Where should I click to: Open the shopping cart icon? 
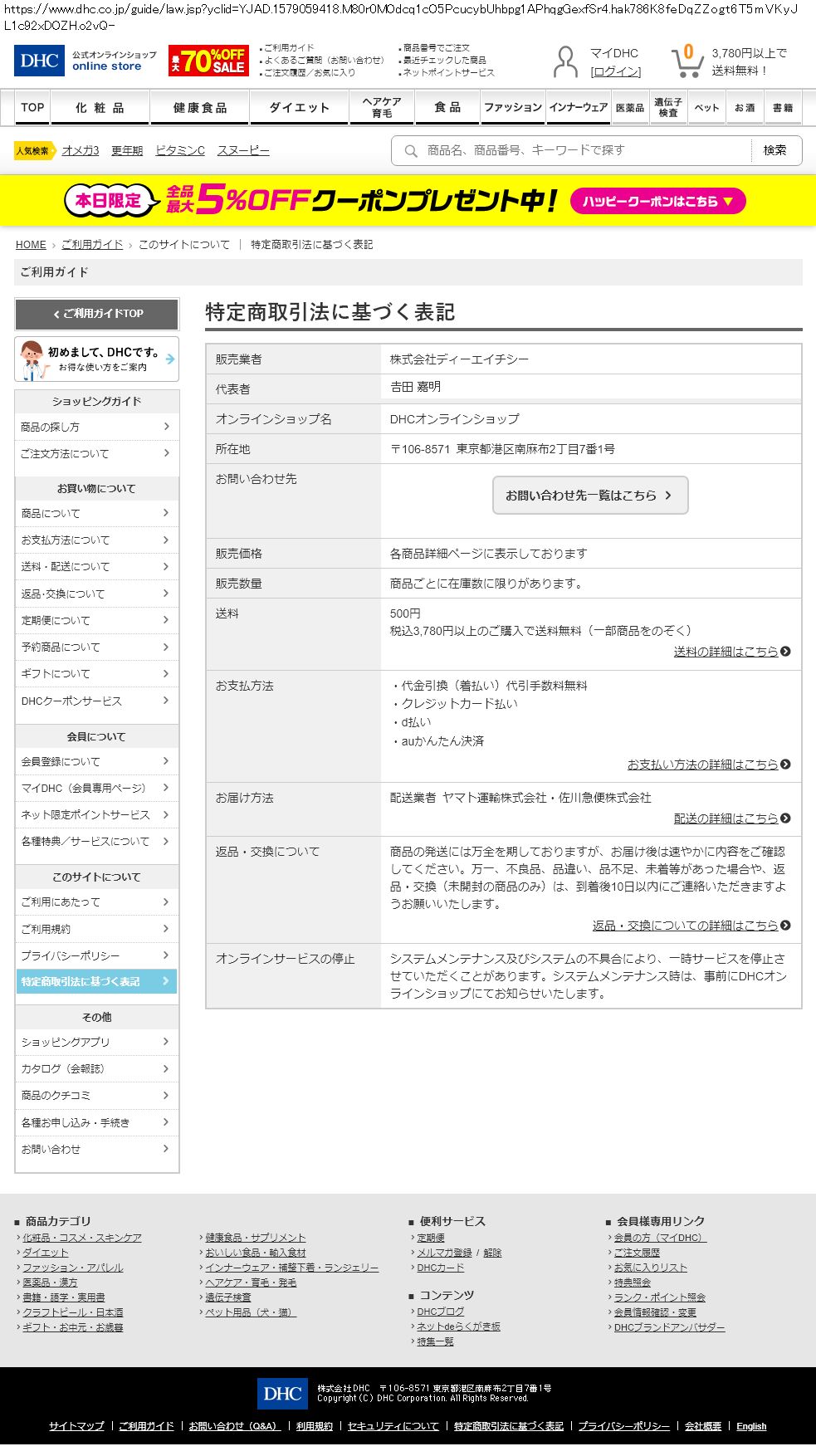pos(687,61)
